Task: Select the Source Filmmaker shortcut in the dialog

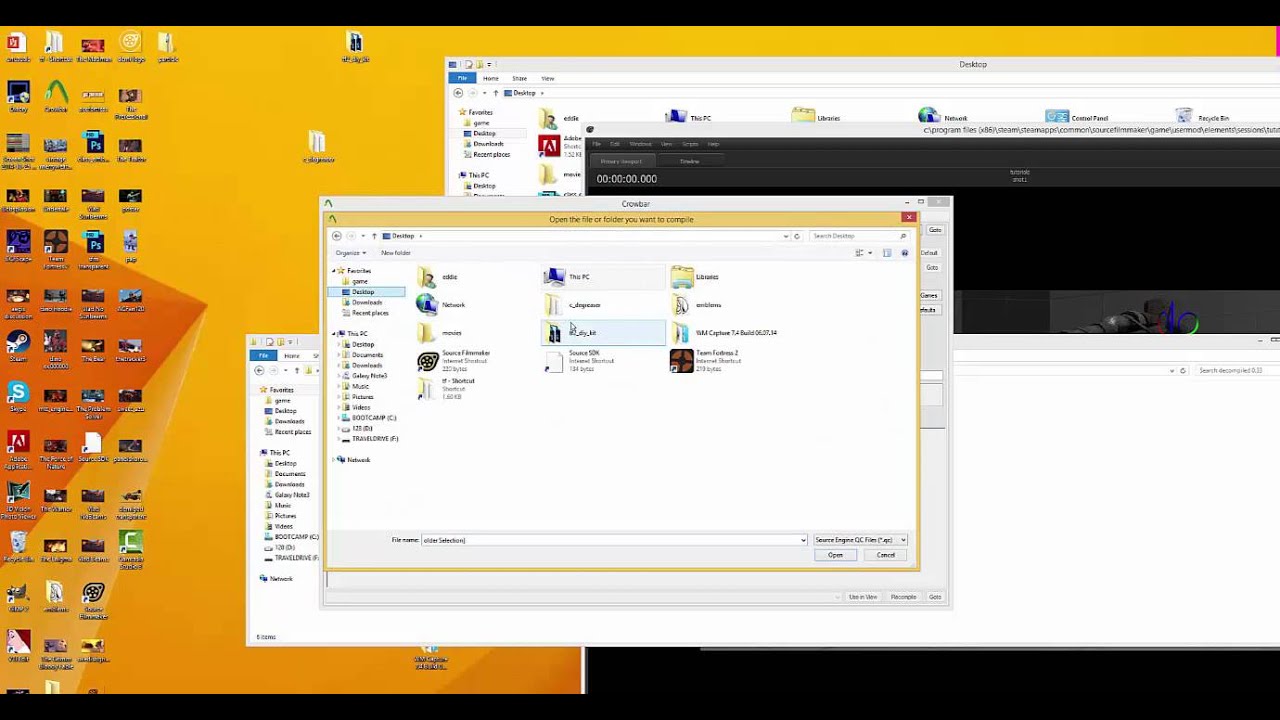Action: tap(454, 360)
